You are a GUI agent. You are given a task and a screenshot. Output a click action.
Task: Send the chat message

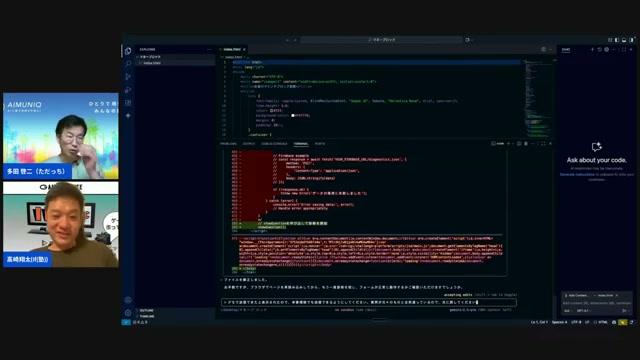pos(624,311)
